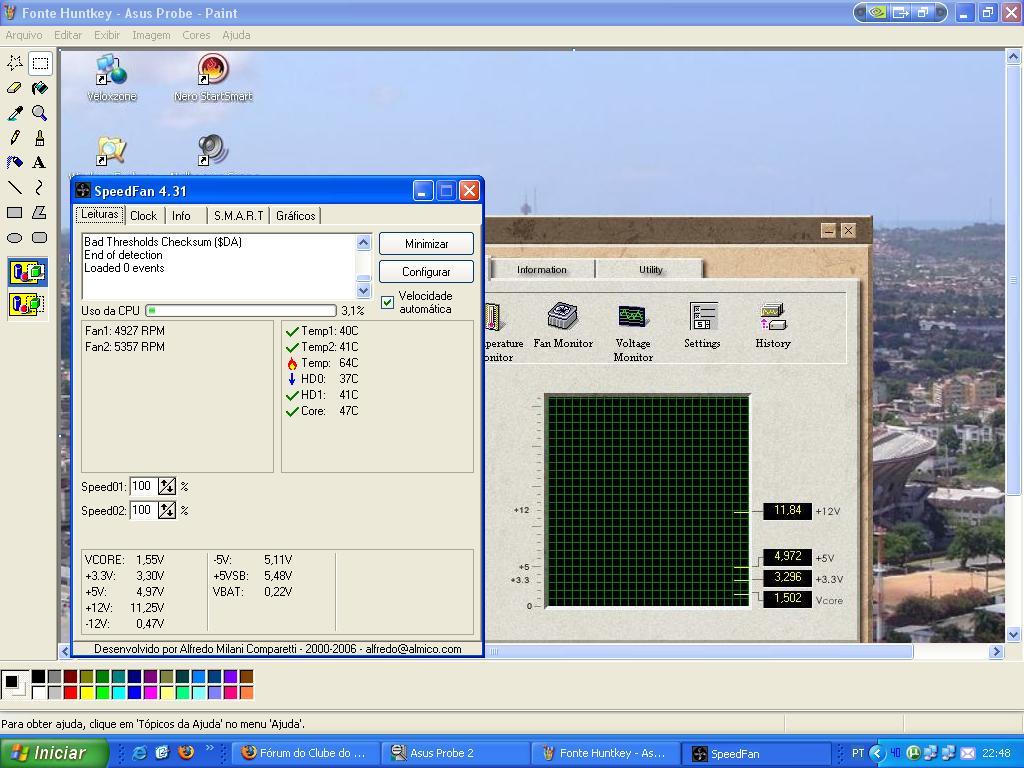The height and width of the screenshot is (768, 1024).
Task: Select the rectangular Select tool in Paint
Action: coord(40,63)
